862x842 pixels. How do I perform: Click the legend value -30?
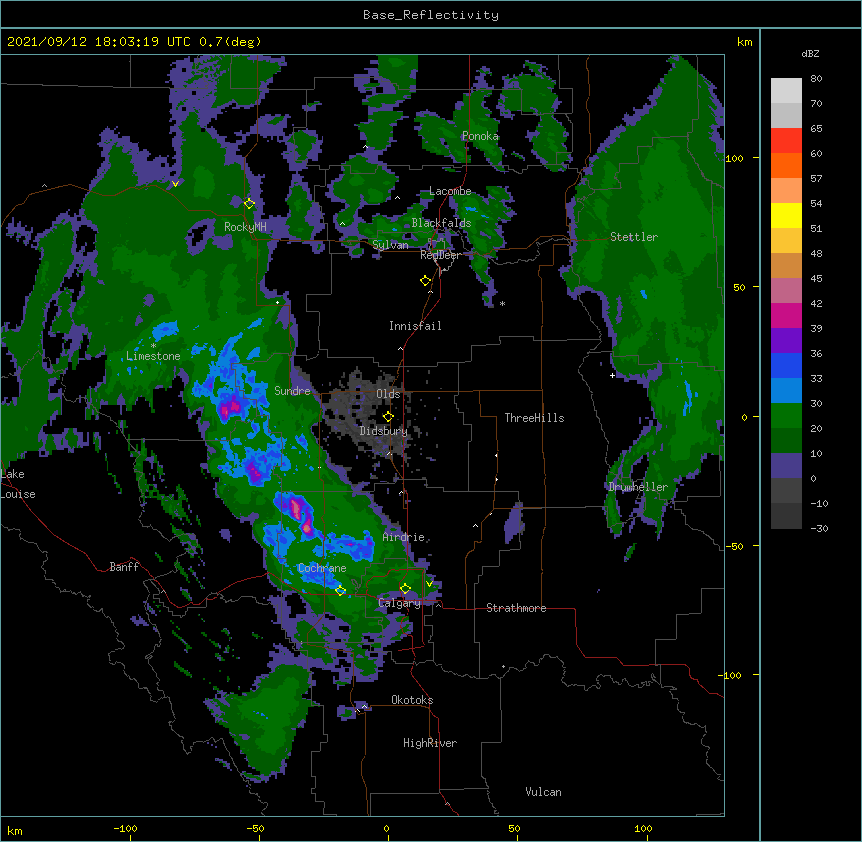[x=819, y=529]
